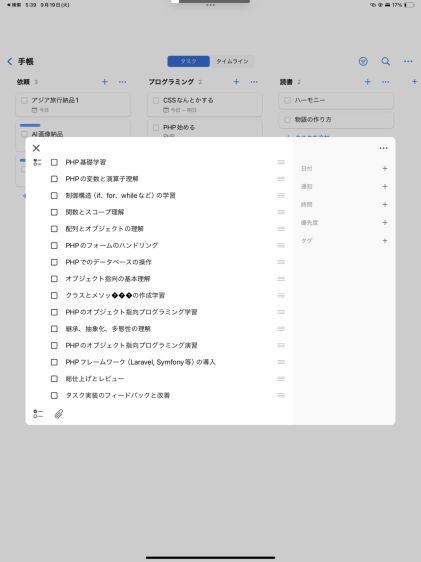The width and height of the screenshot is (421, 562).
Task: Check タスク実装のフィードバックと改善
Action: tap(54, 395)
